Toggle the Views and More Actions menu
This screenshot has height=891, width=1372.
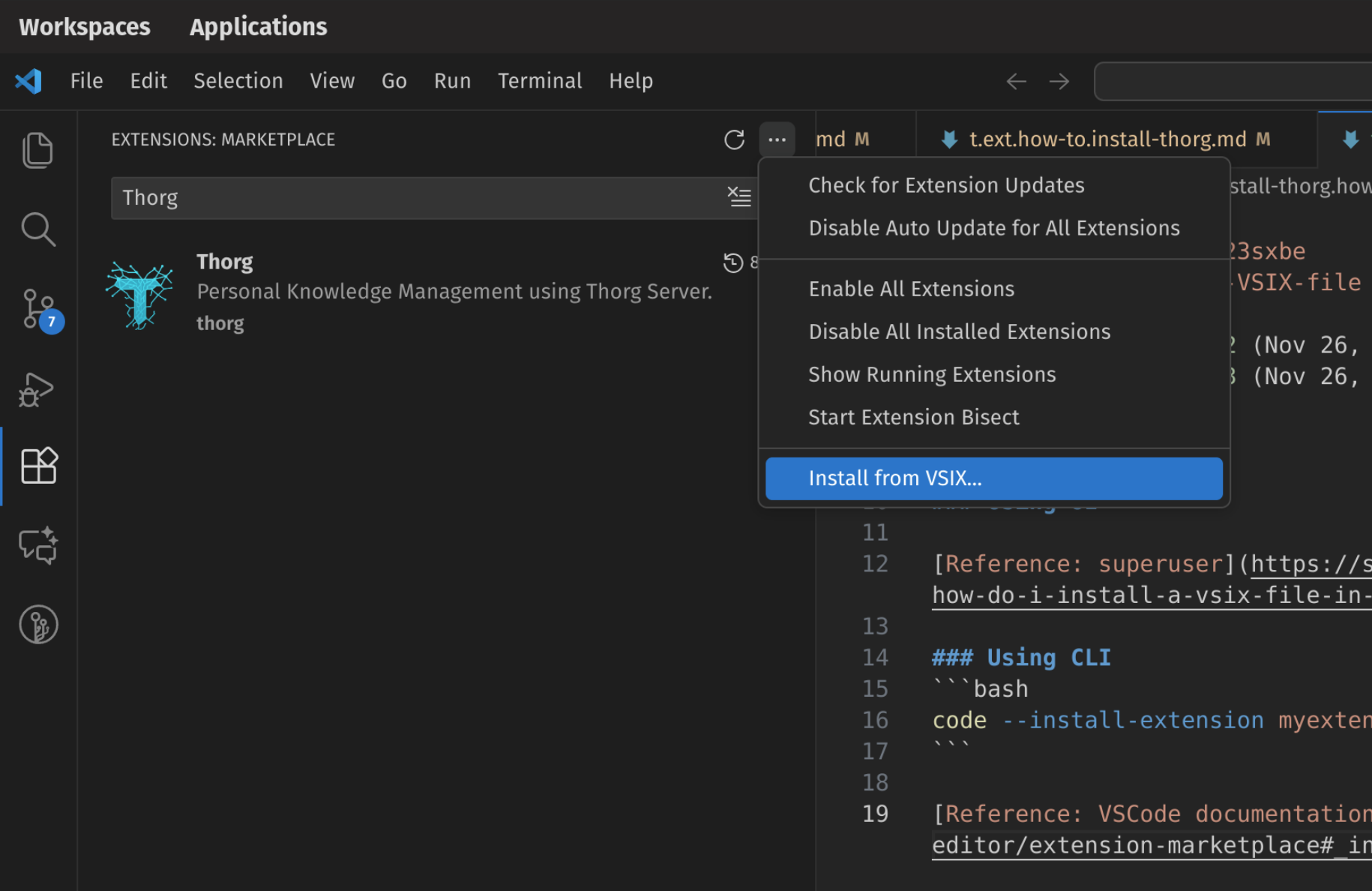pyautogui.click(x=777, y=139)
